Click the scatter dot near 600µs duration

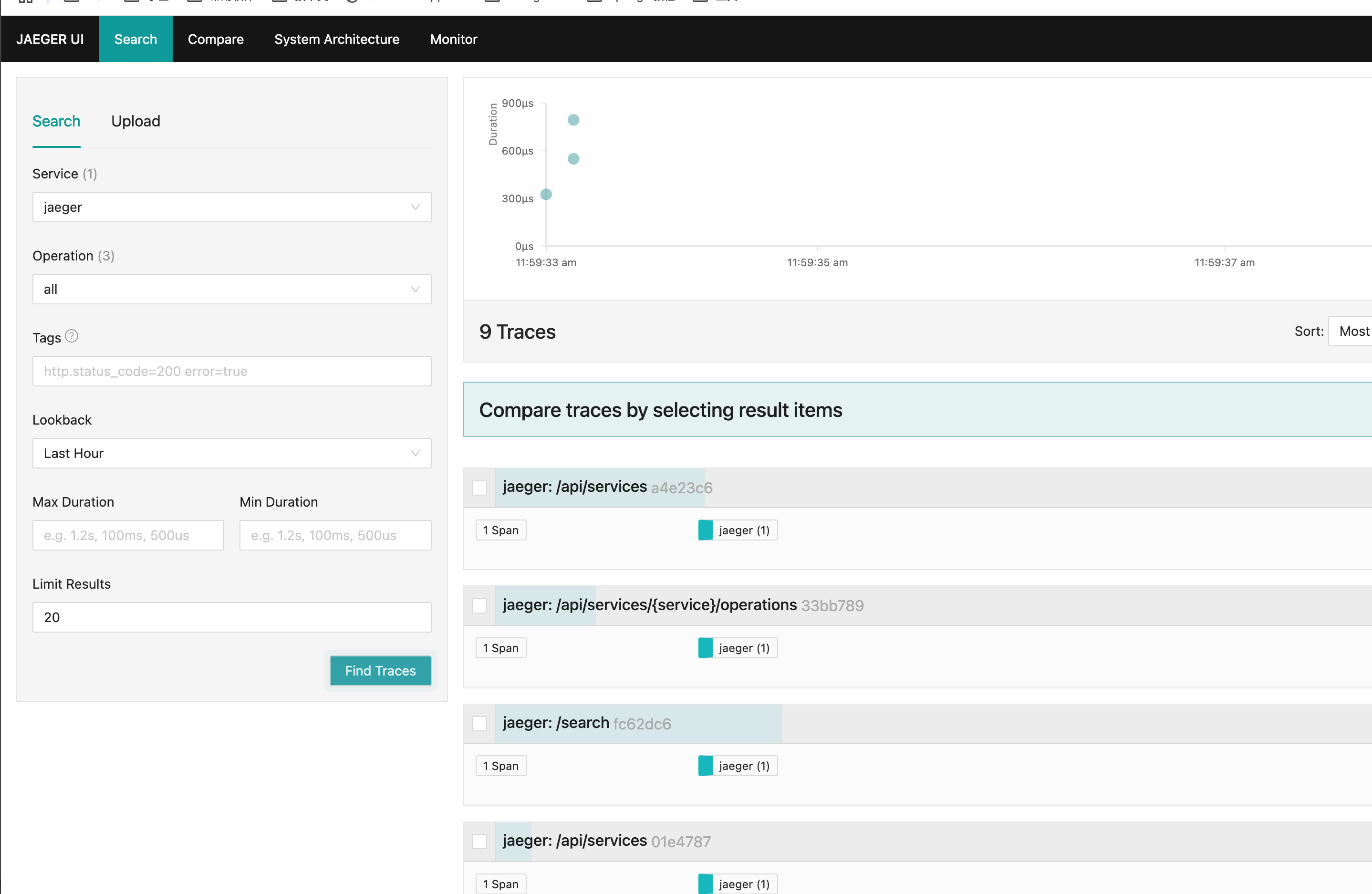click(573, 158)
